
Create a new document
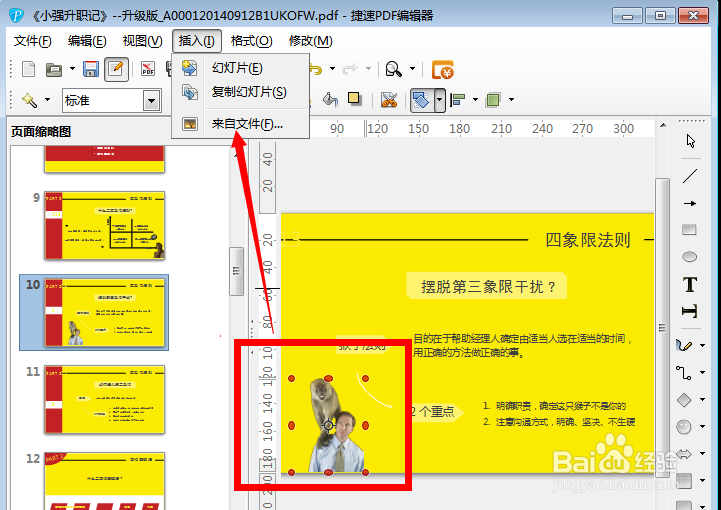pyautogui.click(x=29, y=69)
